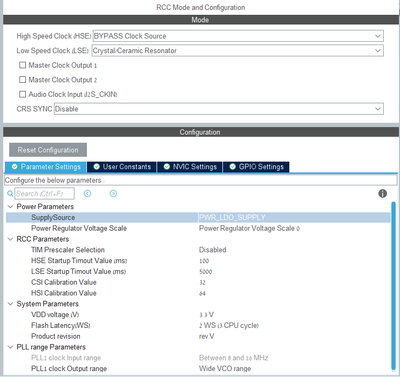Click the rev.V value

[207, 336]
